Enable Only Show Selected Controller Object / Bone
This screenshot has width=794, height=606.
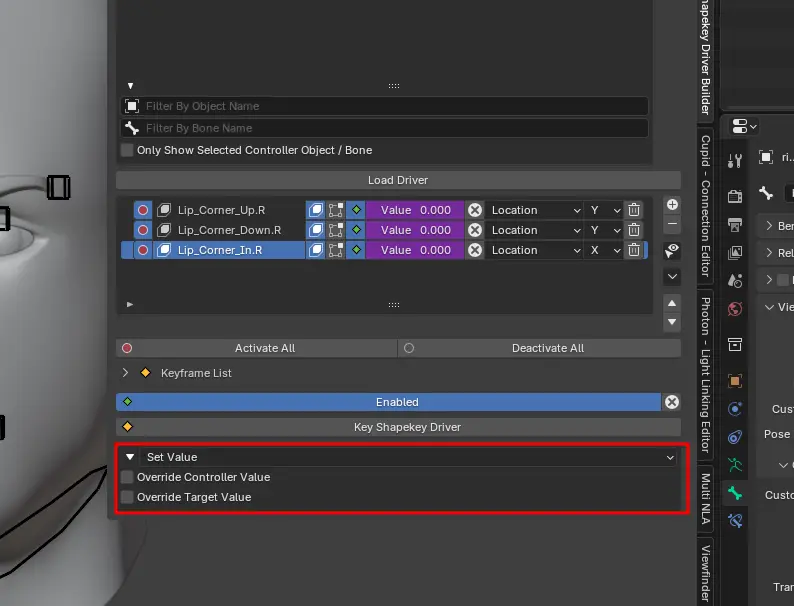click(x=127, y=150)
